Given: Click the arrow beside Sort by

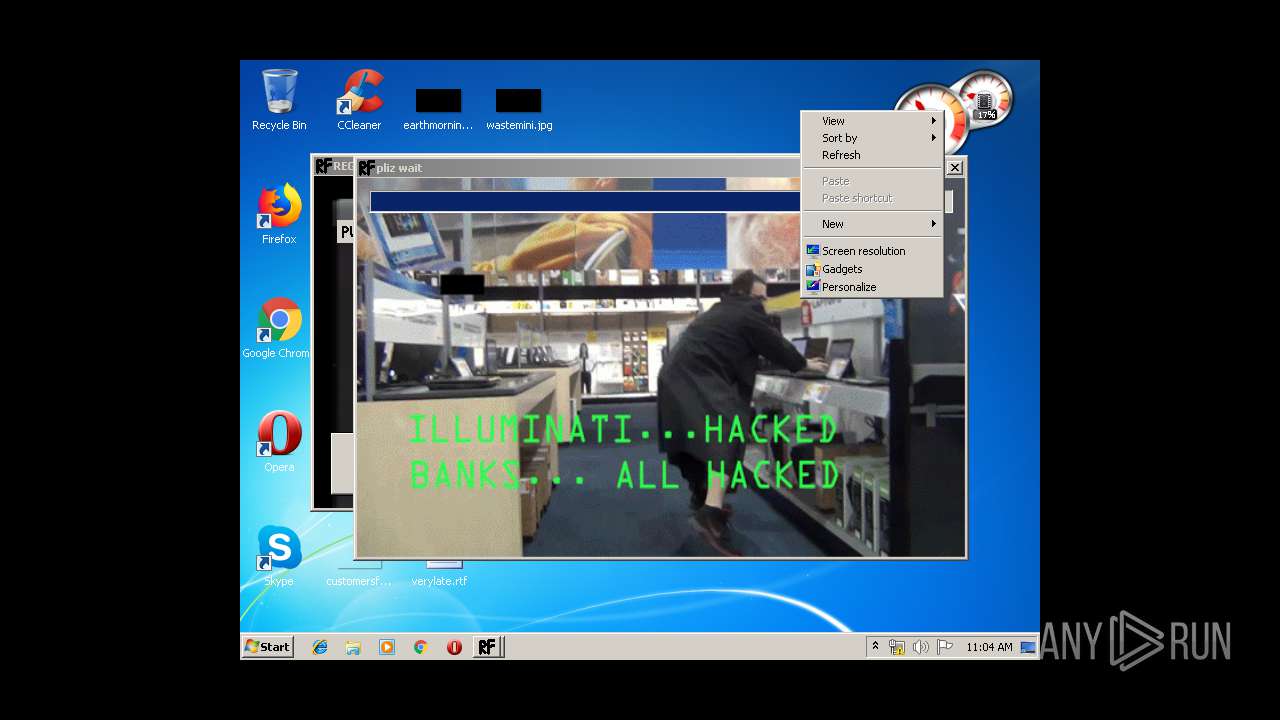Looking at the screenshot, I should tap(934, 138).
